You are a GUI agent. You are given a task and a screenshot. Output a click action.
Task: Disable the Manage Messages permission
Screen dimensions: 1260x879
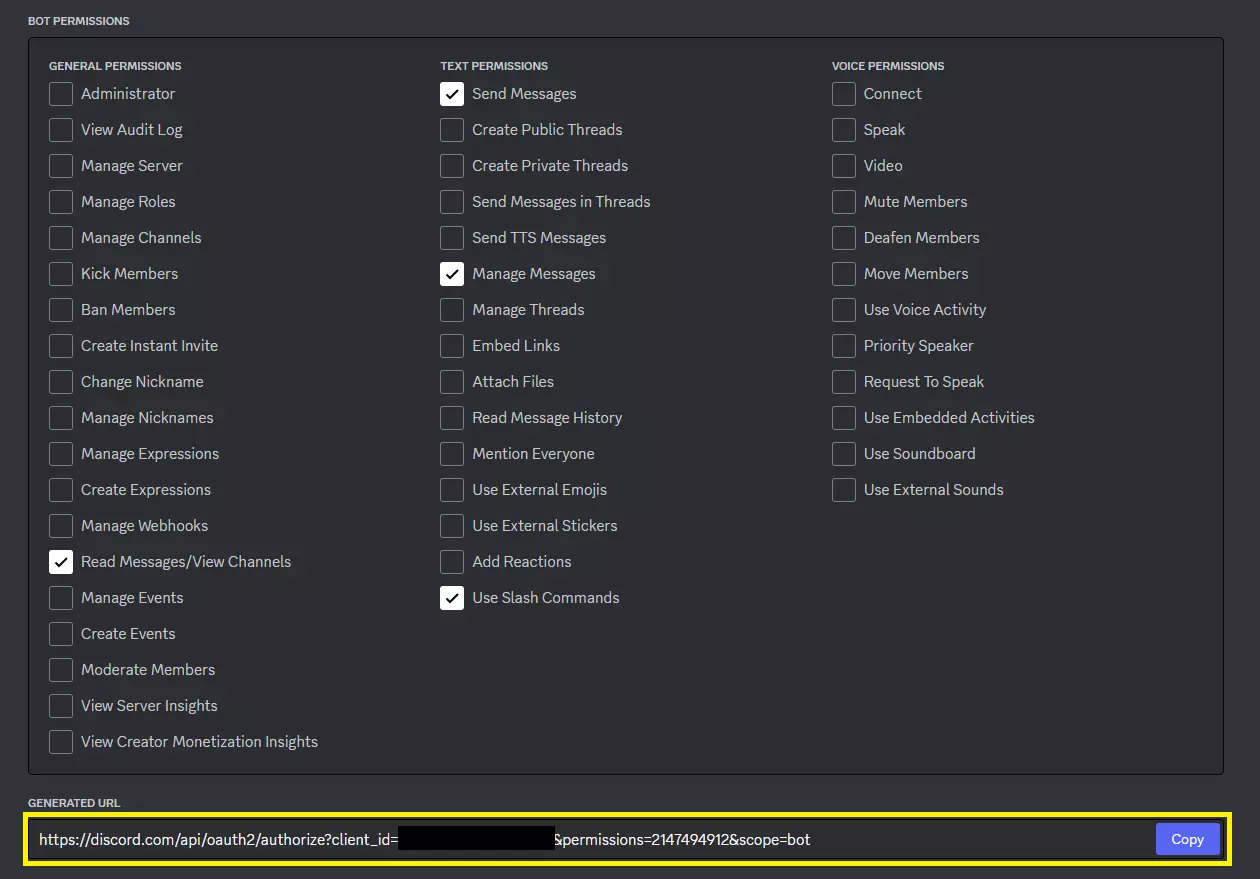452,274
